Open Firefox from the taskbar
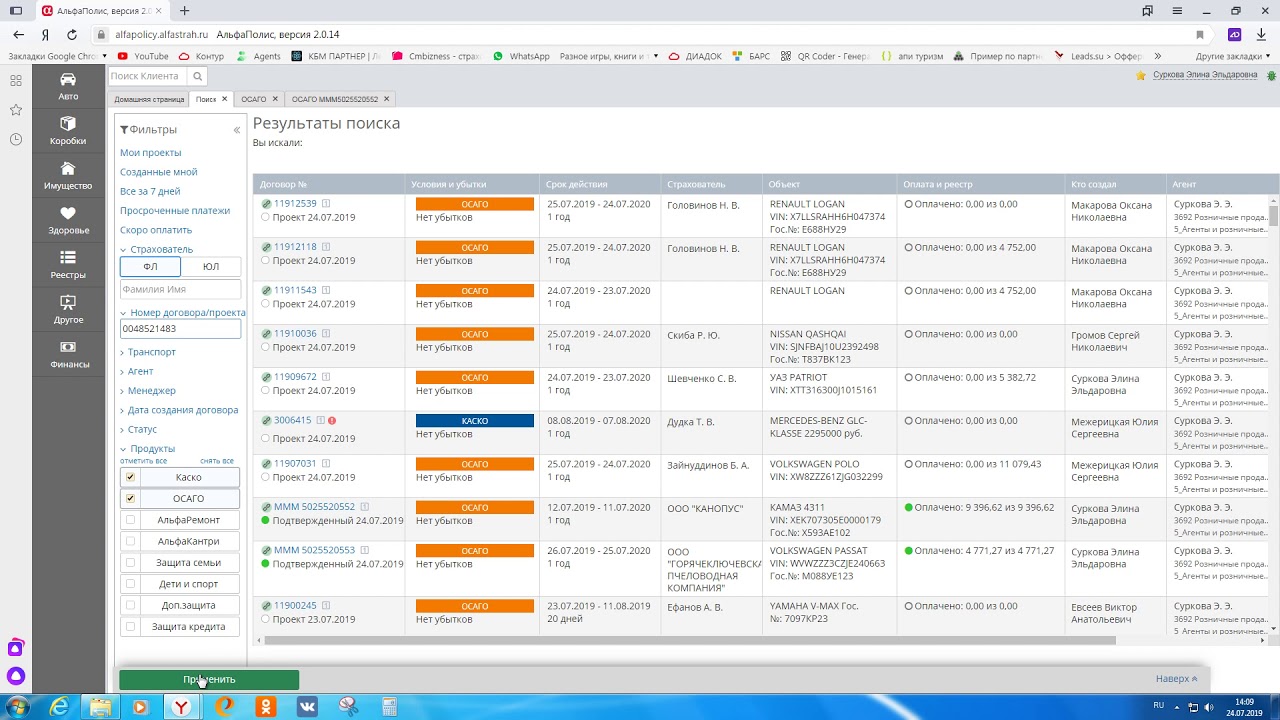Image resolution: width=1280 pixels, height=720 pixels. pyautogui.click(x=224, y=706)
